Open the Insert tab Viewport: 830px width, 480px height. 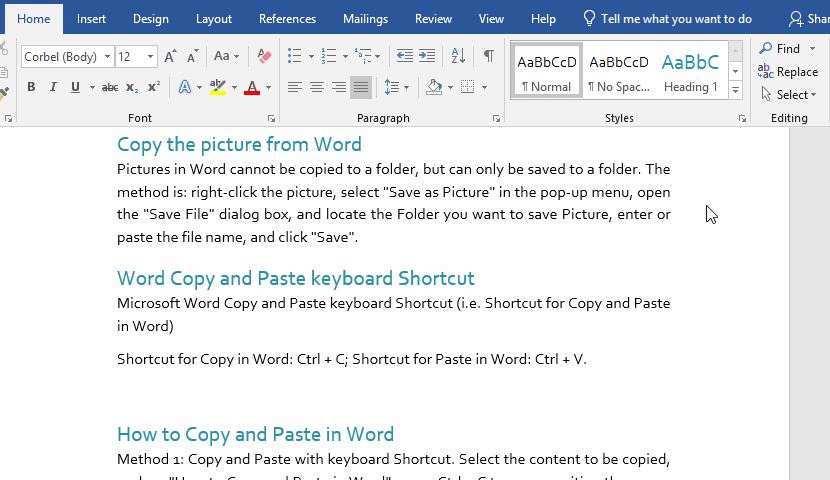coord(91,19)
